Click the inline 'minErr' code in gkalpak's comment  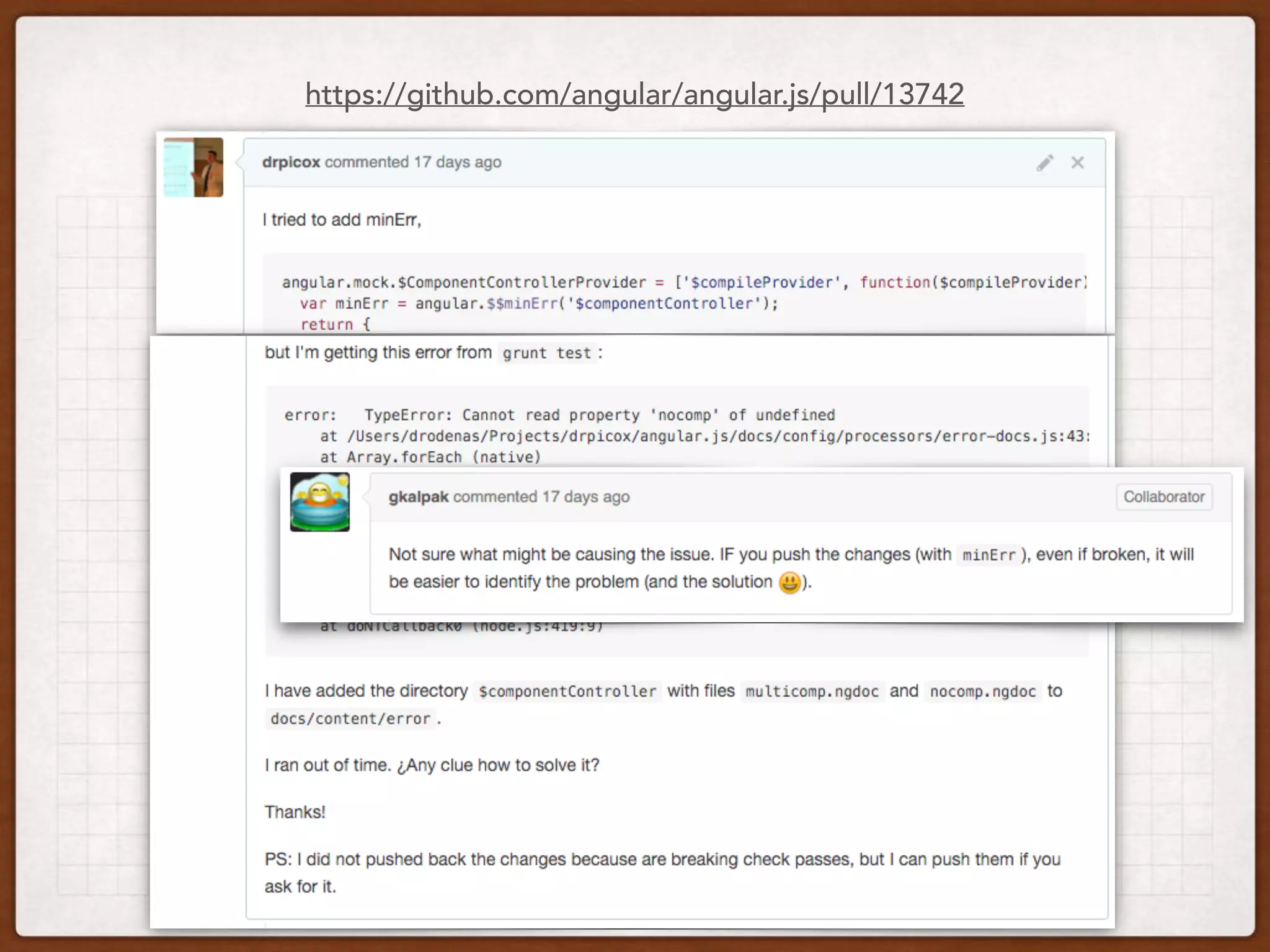coord(988,555)
